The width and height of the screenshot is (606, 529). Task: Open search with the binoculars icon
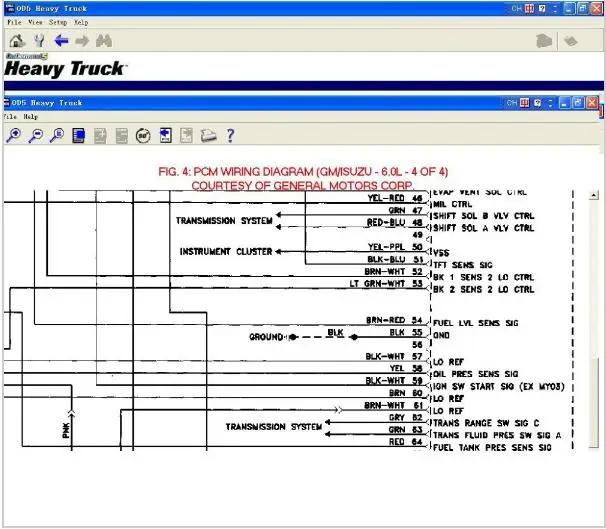coord(104,41)
